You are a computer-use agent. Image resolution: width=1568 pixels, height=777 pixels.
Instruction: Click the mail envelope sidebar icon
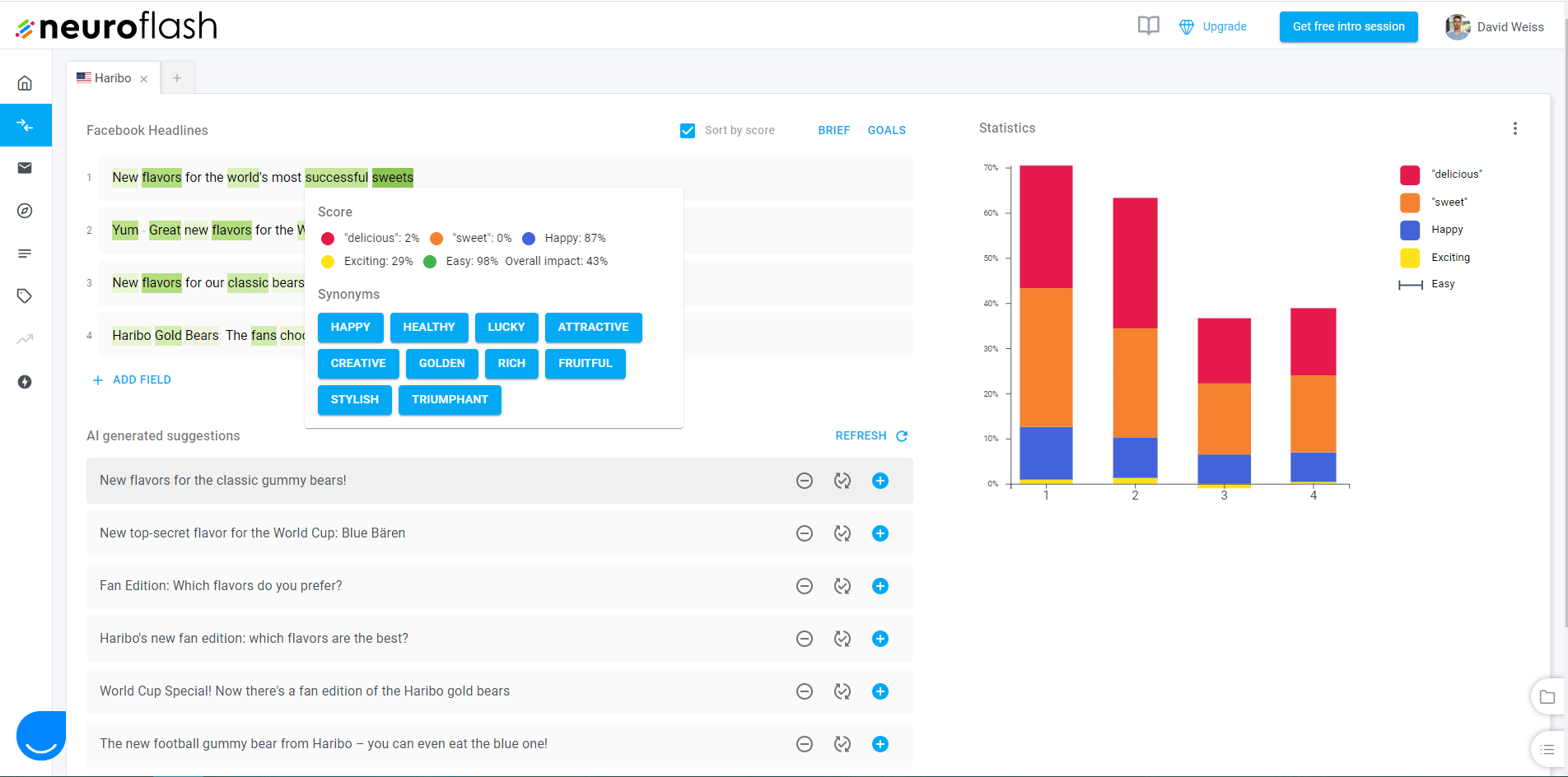(x=25, y=168)
